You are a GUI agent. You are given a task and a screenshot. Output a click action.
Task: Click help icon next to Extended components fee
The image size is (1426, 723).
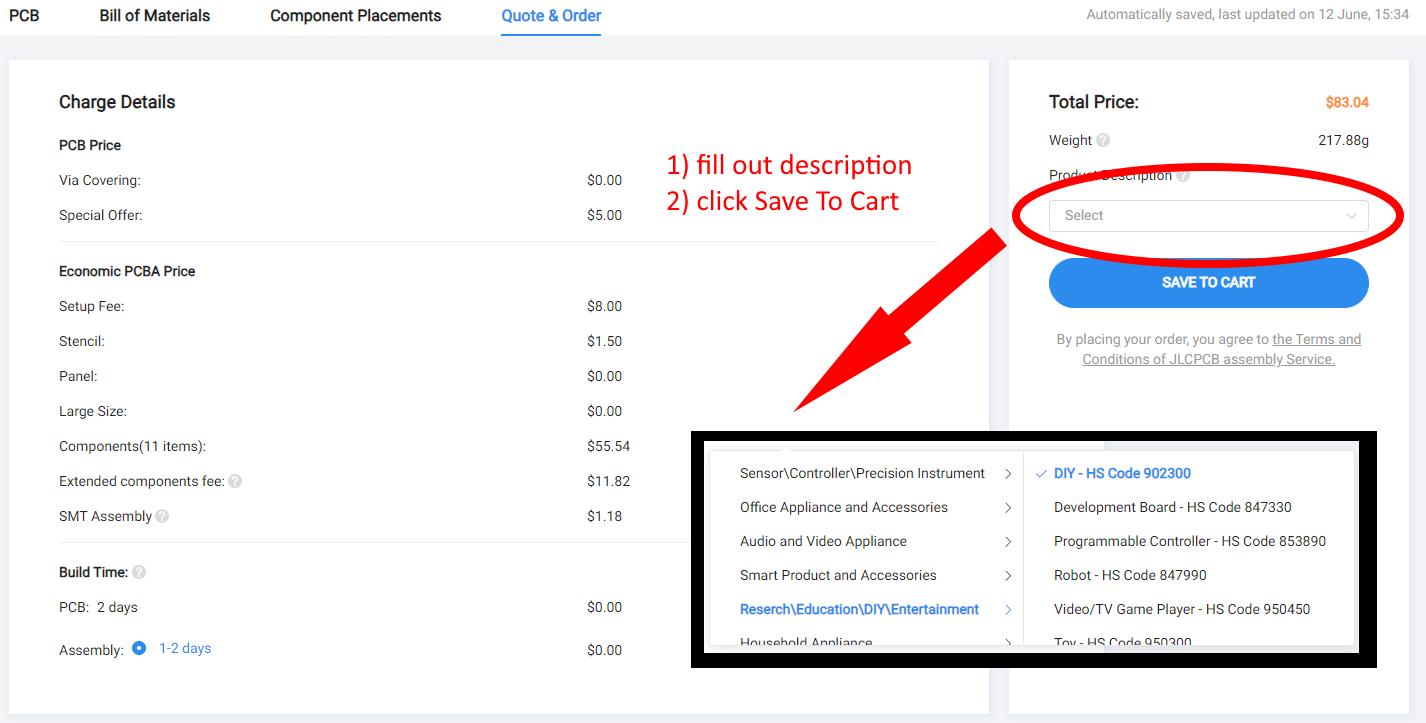(x=235, y=481)
